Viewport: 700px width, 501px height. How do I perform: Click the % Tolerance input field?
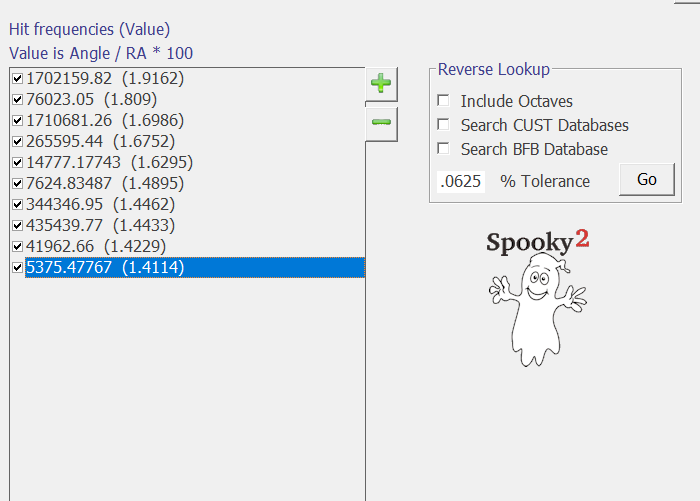(462, 181)
